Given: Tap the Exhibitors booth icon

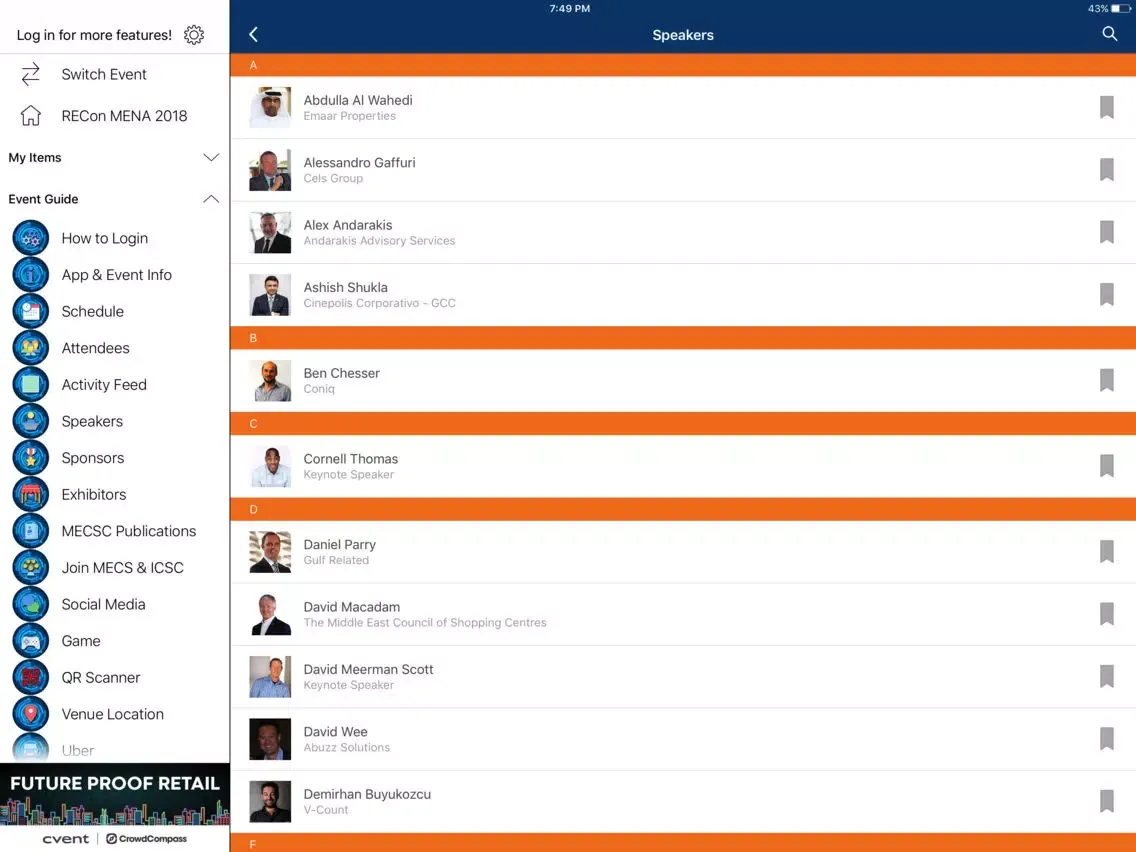Looking at the screenshot, I should (x=30, y=494).
